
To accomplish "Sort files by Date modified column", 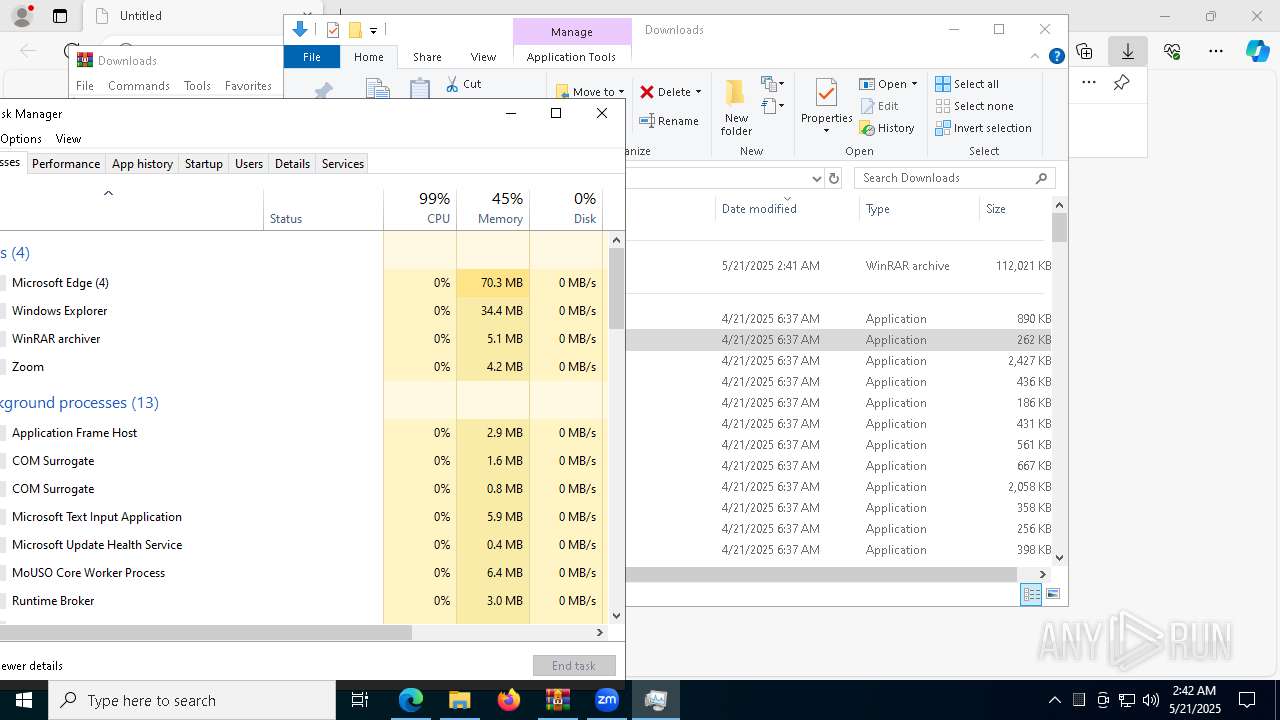I will [786, 209].
